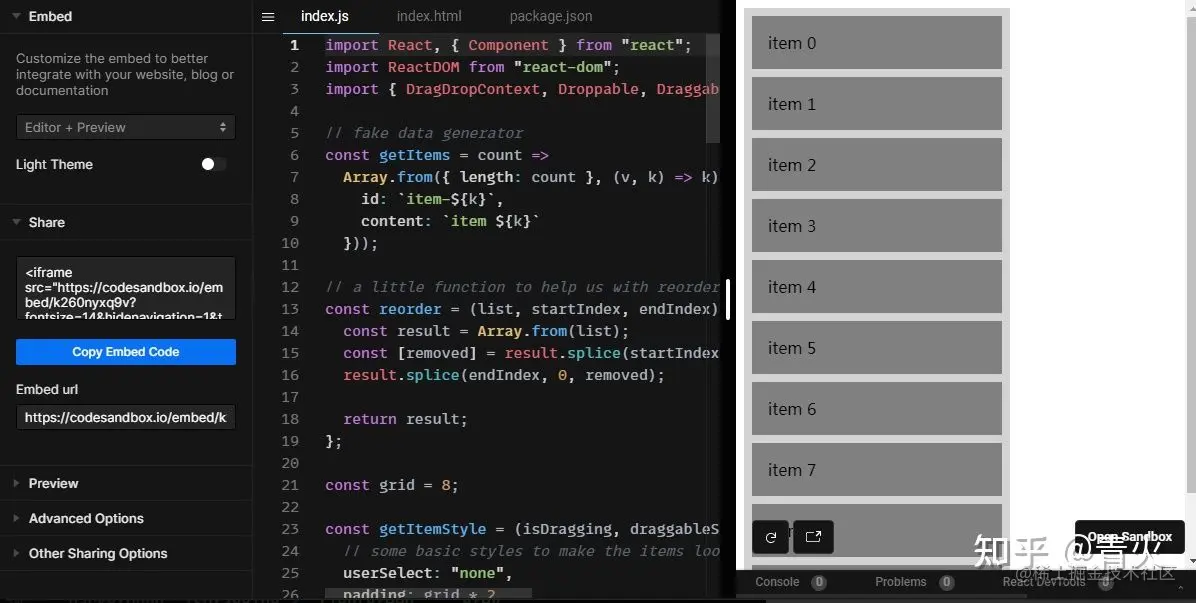This screenshot has height=603, width=1196.
Task: Click the 'const grid = 8;' code line
Action: (x=391, y=485)
